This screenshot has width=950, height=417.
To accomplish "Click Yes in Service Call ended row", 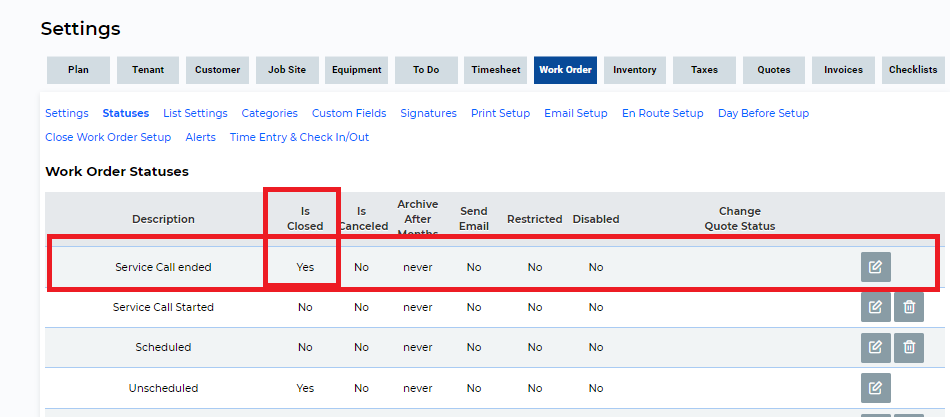I will (305, 267).
